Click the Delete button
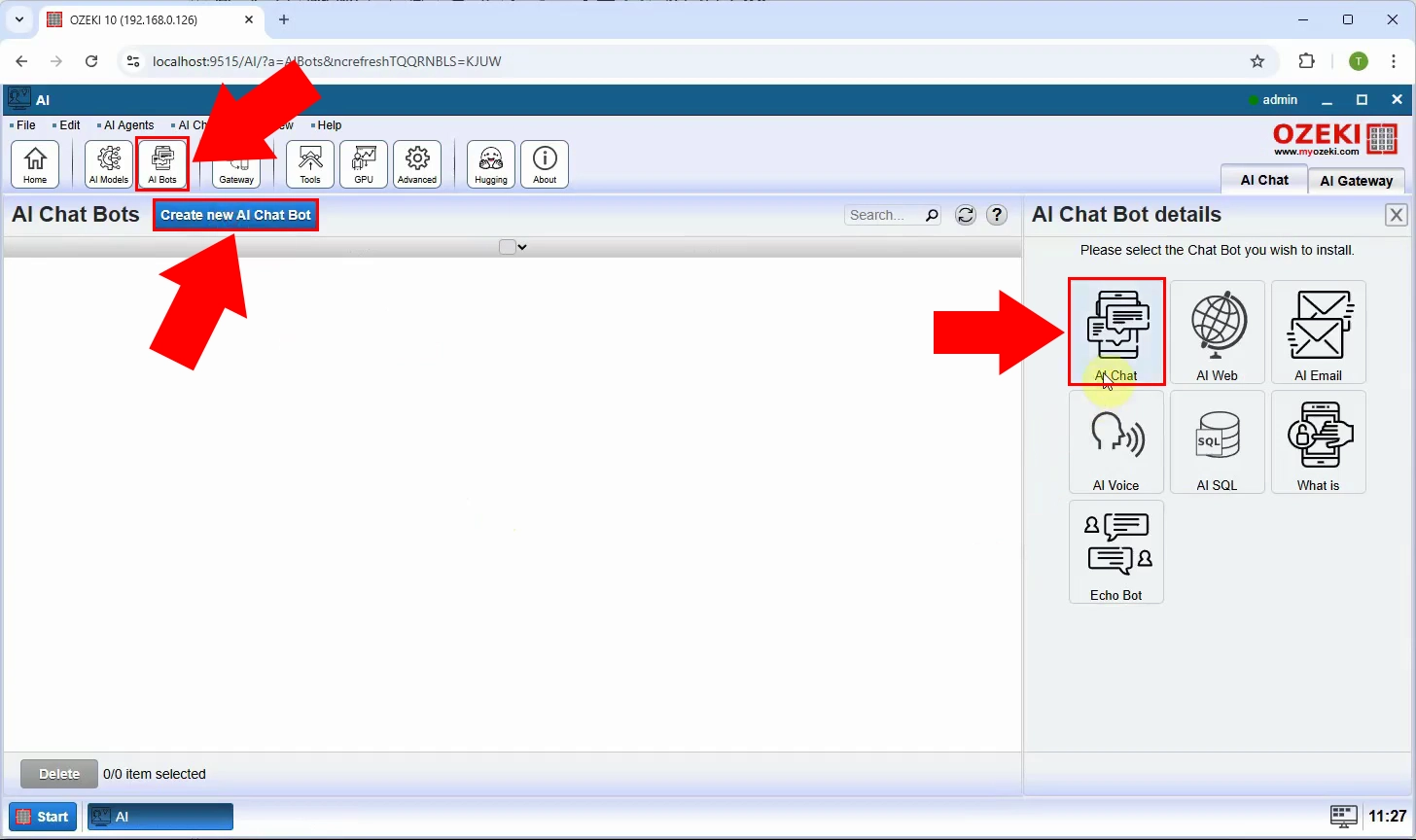The width and height of the screenshot is (1416, 840). tap(59, 774)
